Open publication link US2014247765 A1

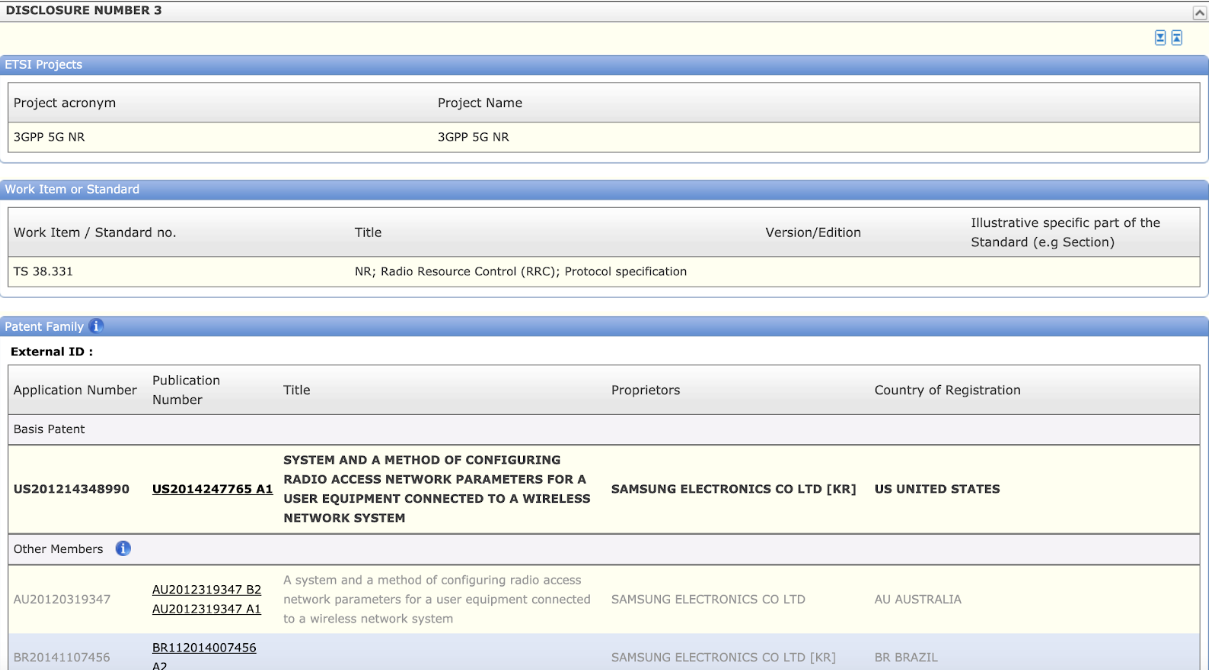(x=212, y=489)
